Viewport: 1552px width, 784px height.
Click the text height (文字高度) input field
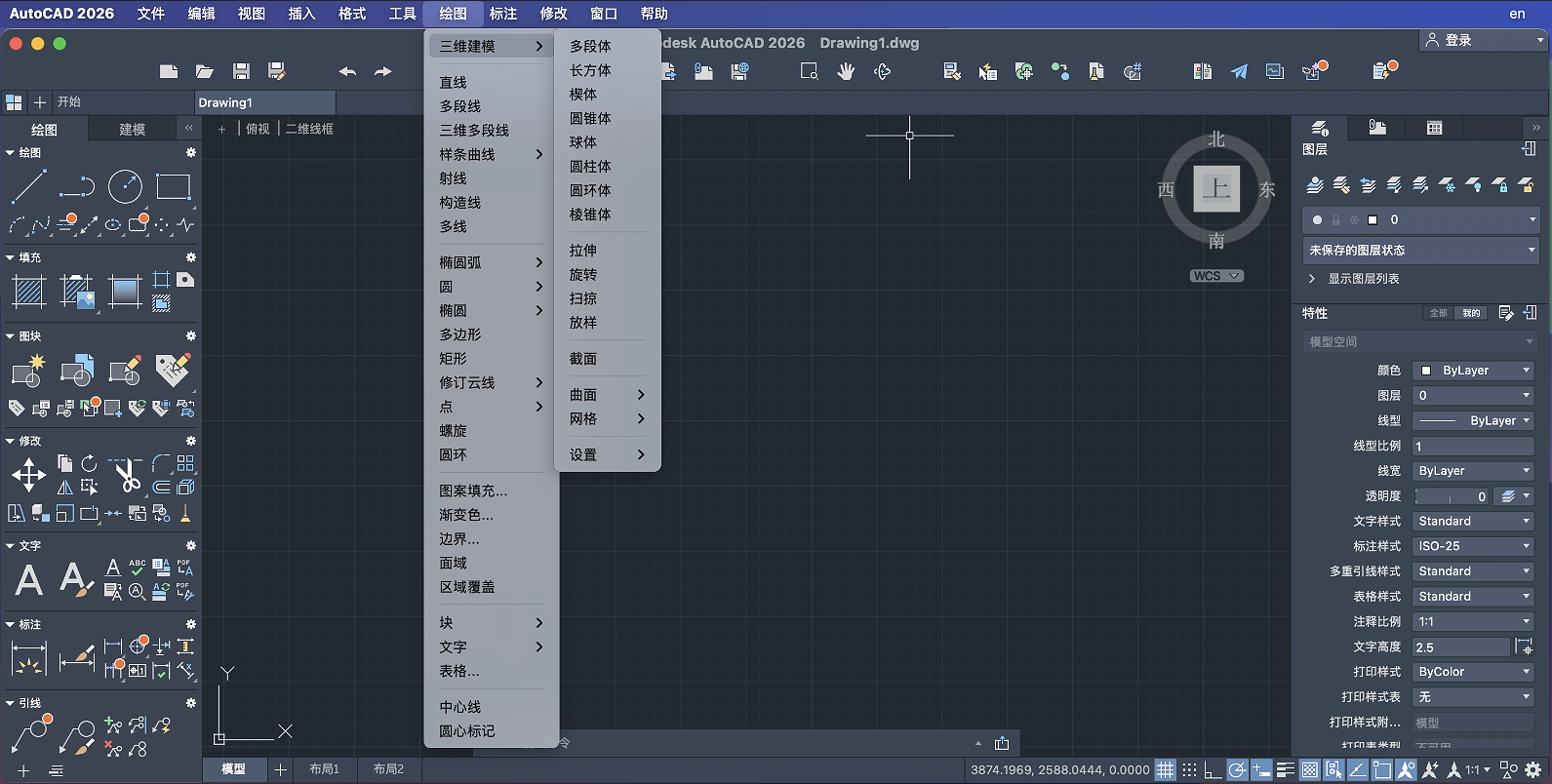(x=1460, y=647)
